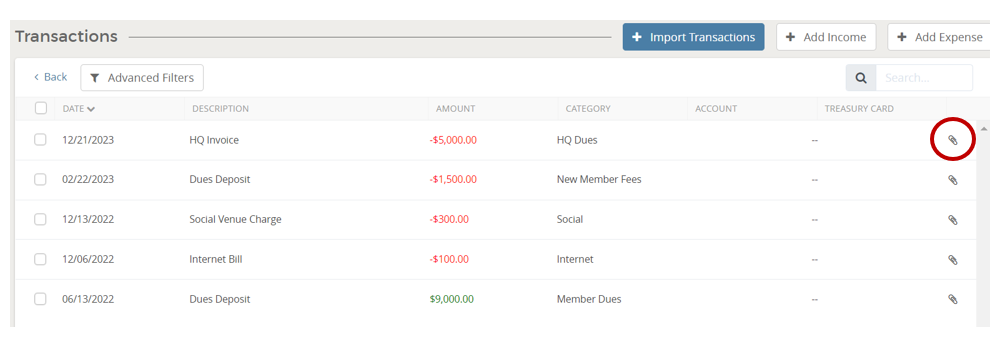
Task: Click the New Member Fees category
Action: (599, 179)
